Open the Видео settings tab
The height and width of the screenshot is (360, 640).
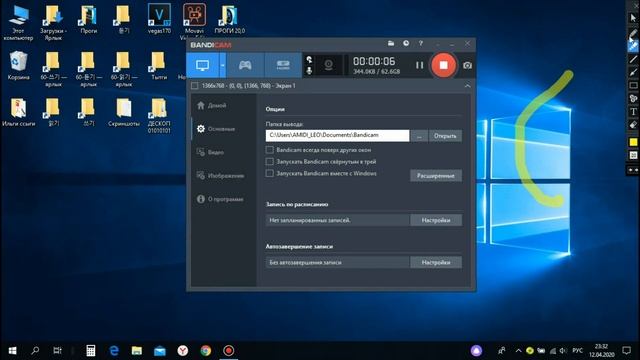[x=211, y=152]
